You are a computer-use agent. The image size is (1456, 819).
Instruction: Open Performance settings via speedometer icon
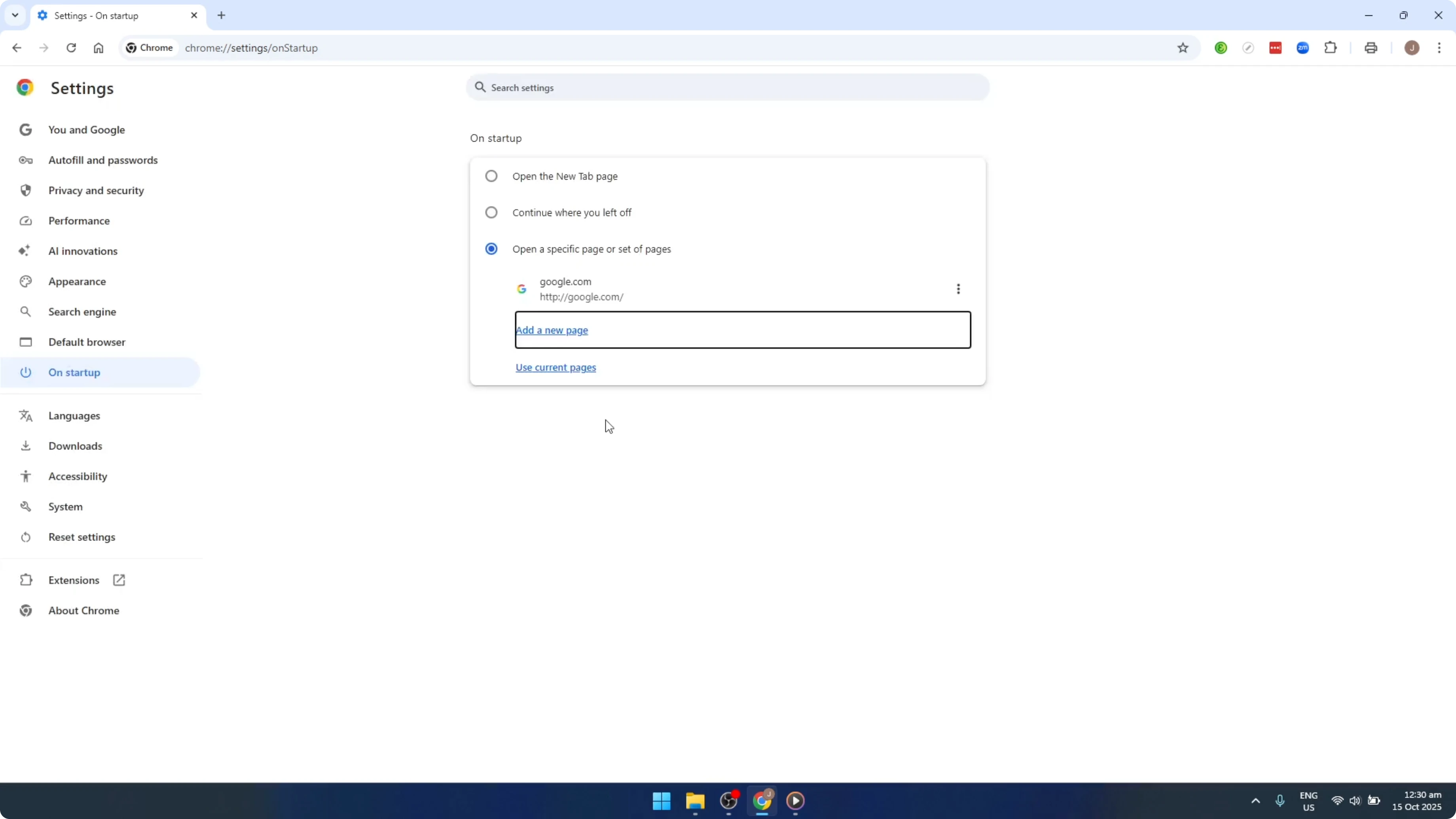[25, 220]
